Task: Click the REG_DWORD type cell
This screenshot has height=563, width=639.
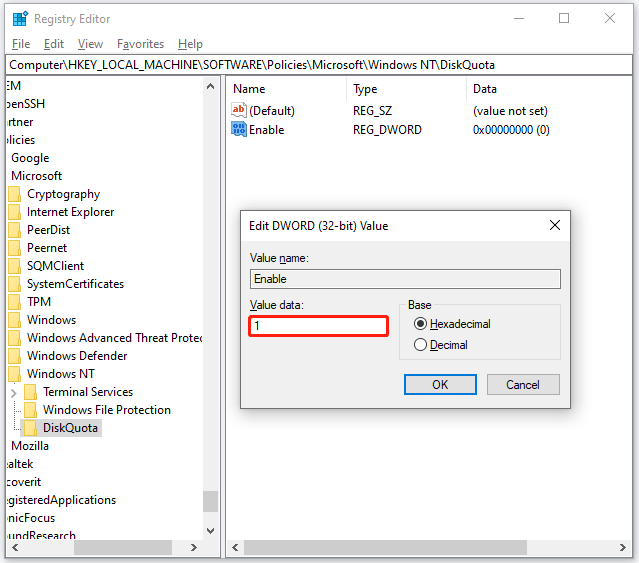Action: click(x=387, y=130)
